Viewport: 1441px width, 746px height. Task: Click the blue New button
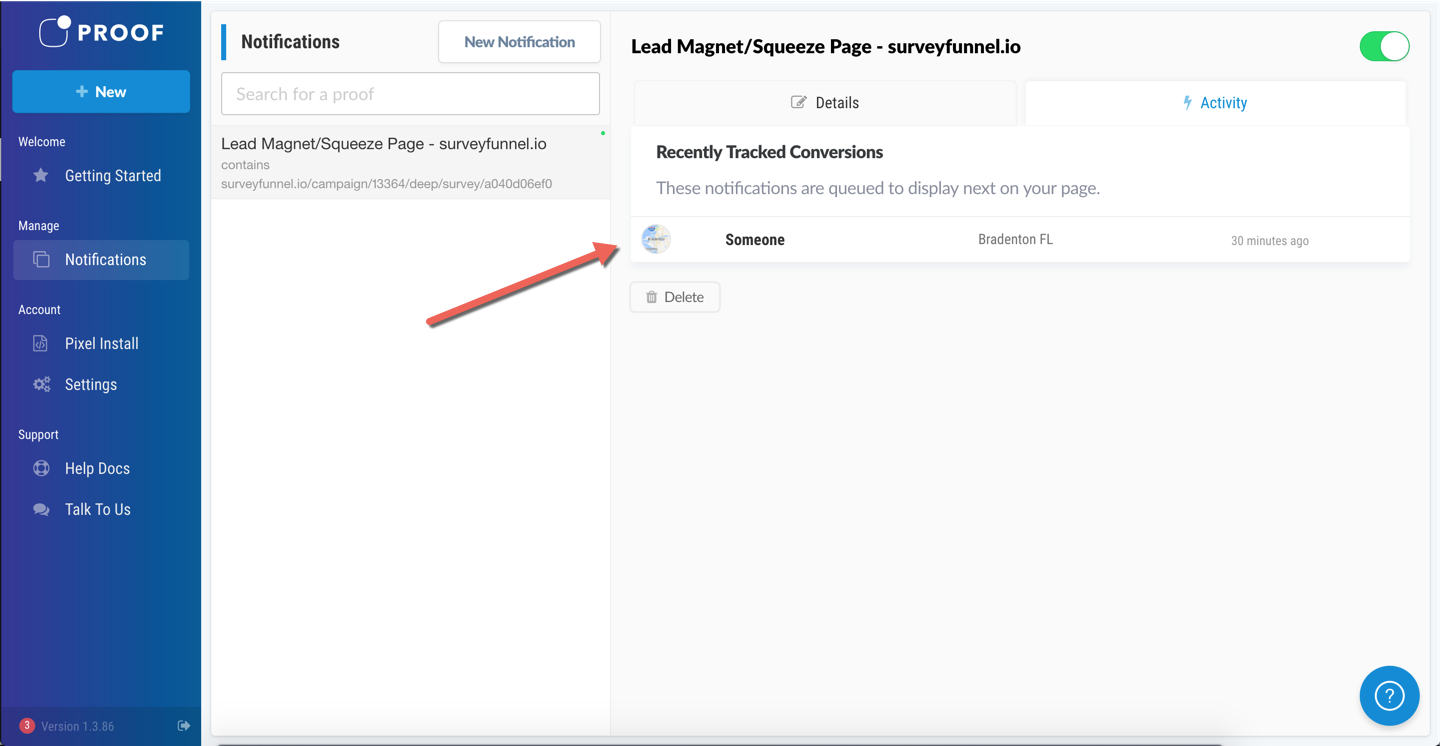click(x=101, y=92)
